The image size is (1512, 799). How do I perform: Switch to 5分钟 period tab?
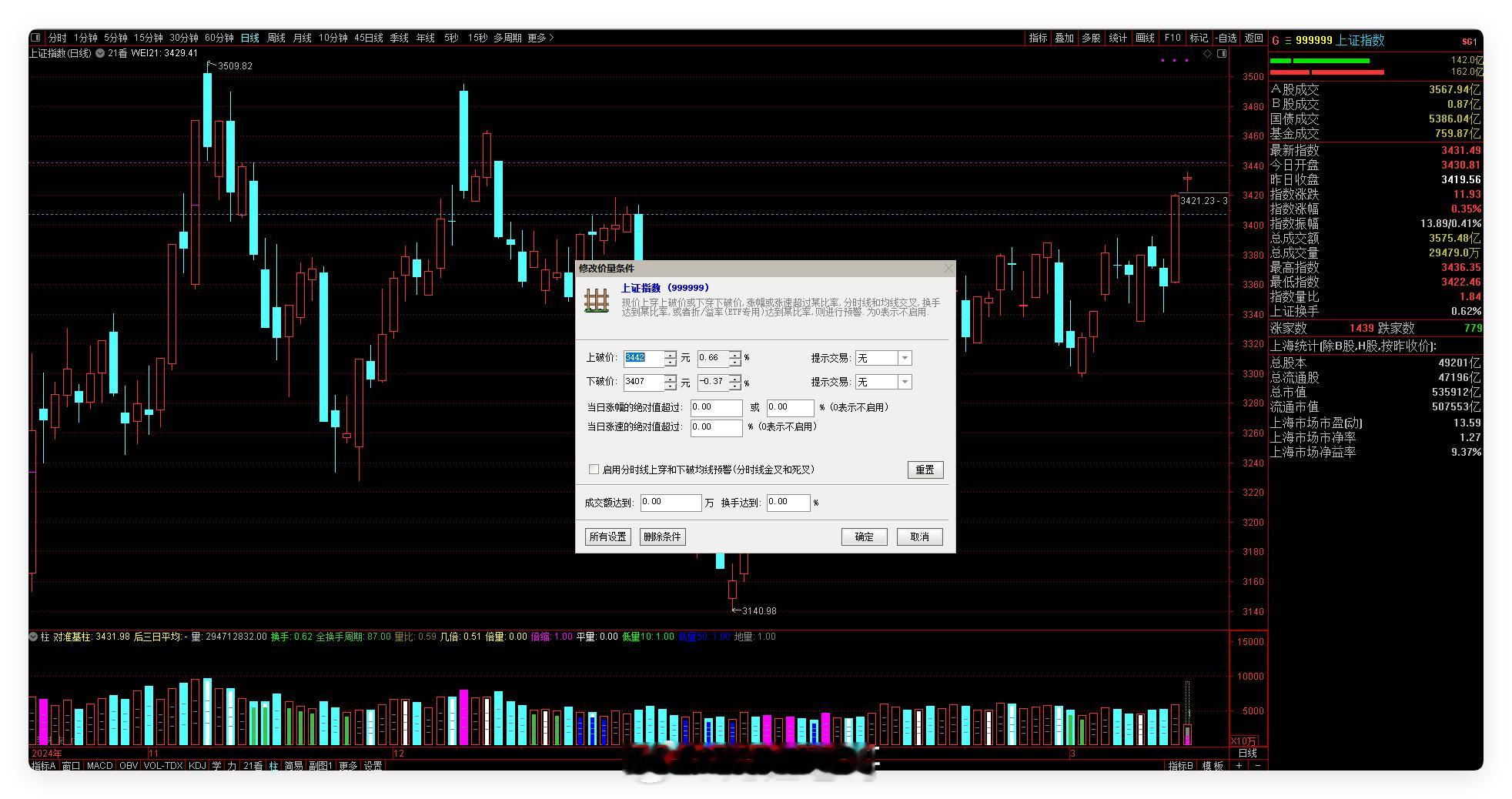[x=115, y=38]
